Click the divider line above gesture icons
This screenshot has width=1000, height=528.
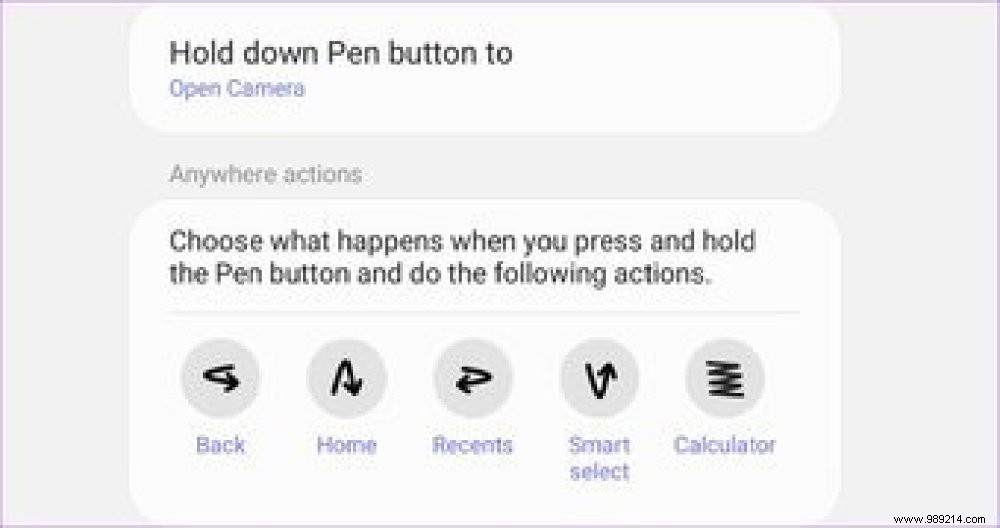tap(484, 313)
